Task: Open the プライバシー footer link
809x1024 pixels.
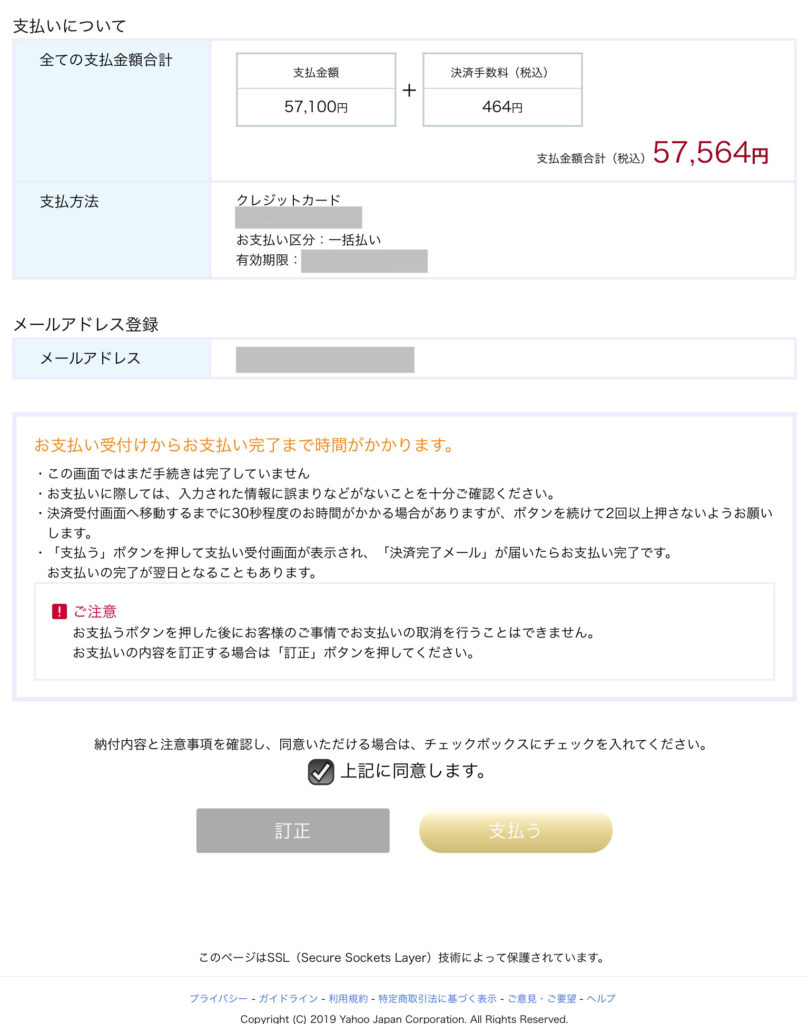Action: [x=219, y=999]
